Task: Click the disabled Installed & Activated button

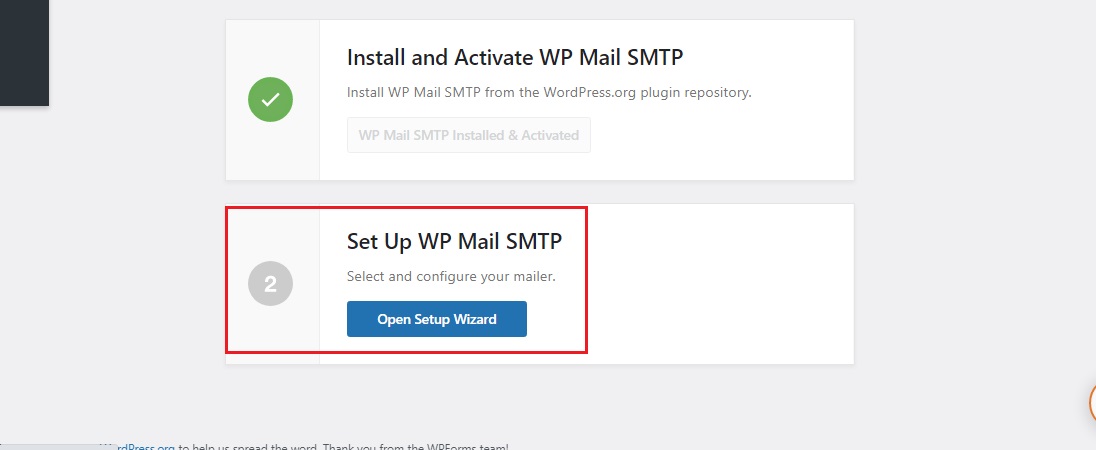Action: point(469,135)
